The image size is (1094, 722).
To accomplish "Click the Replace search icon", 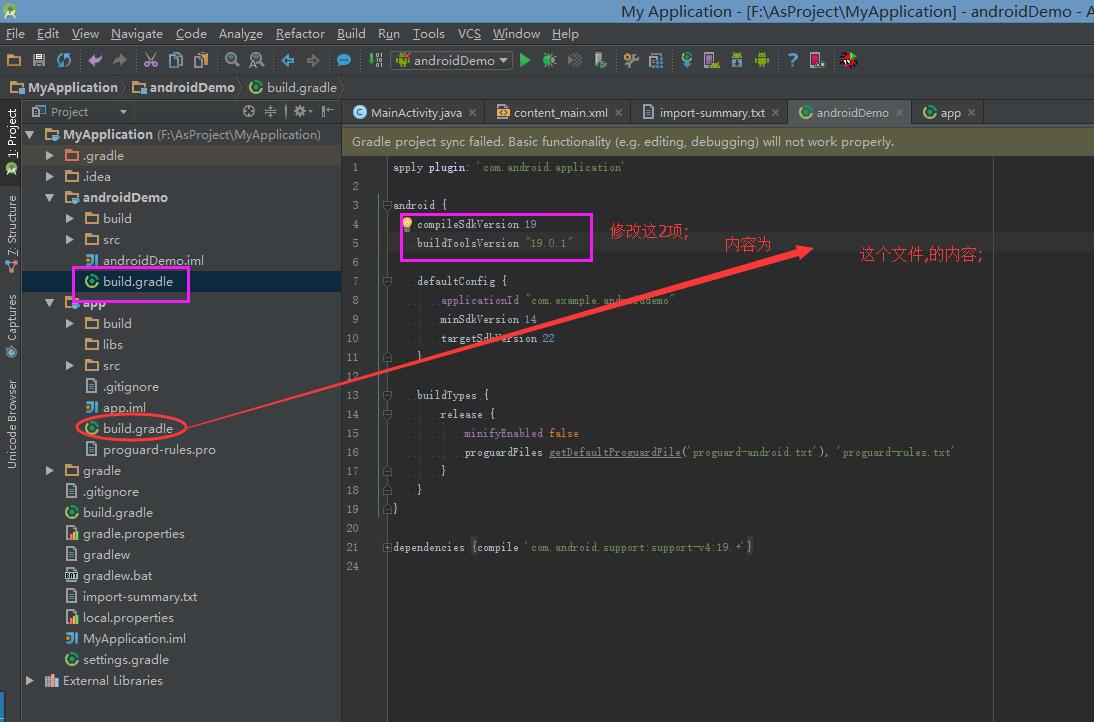I will [x=257, y=61].
